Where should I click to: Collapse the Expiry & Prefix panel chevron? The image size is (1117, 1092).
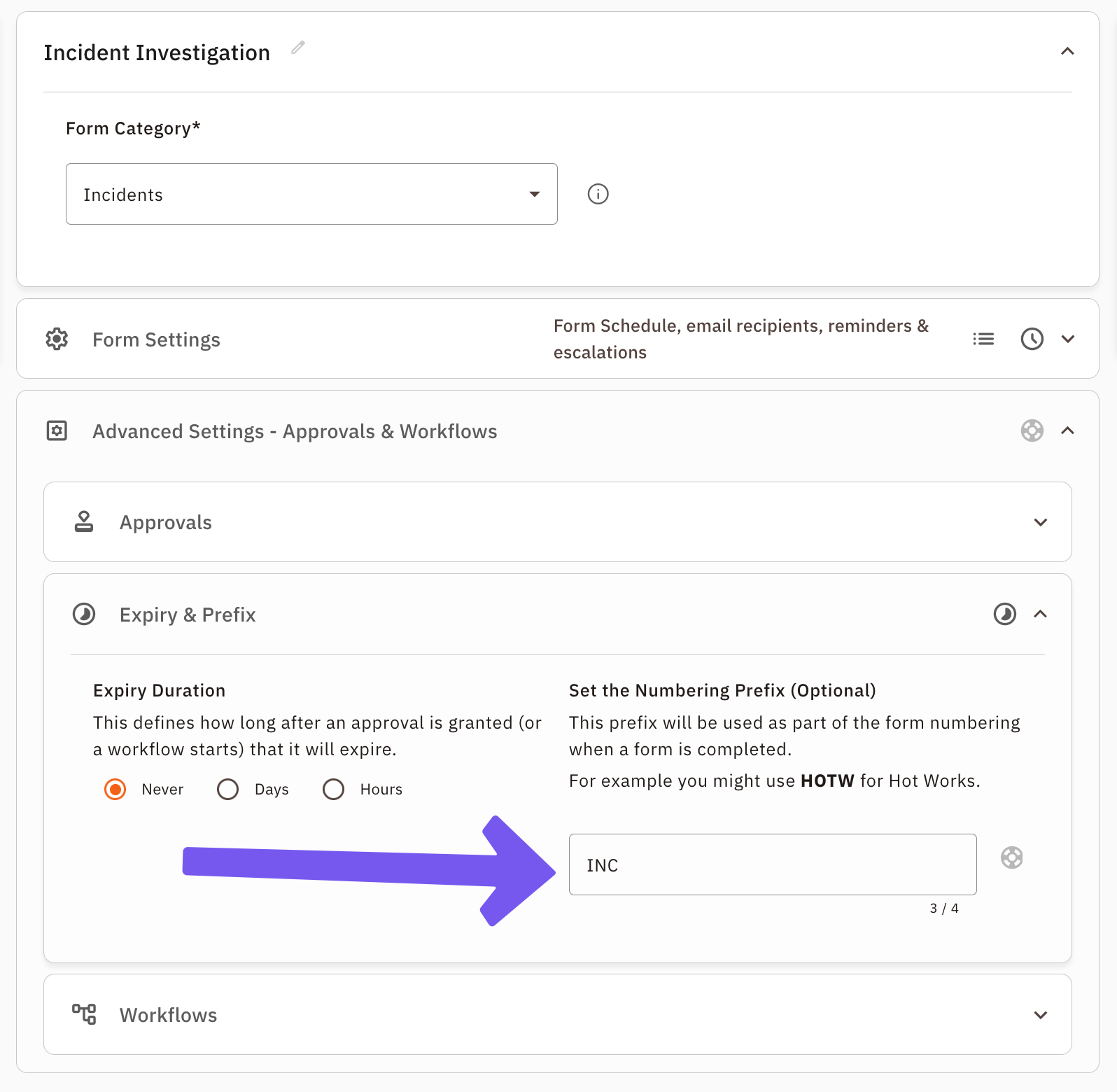coord(1041,614)
